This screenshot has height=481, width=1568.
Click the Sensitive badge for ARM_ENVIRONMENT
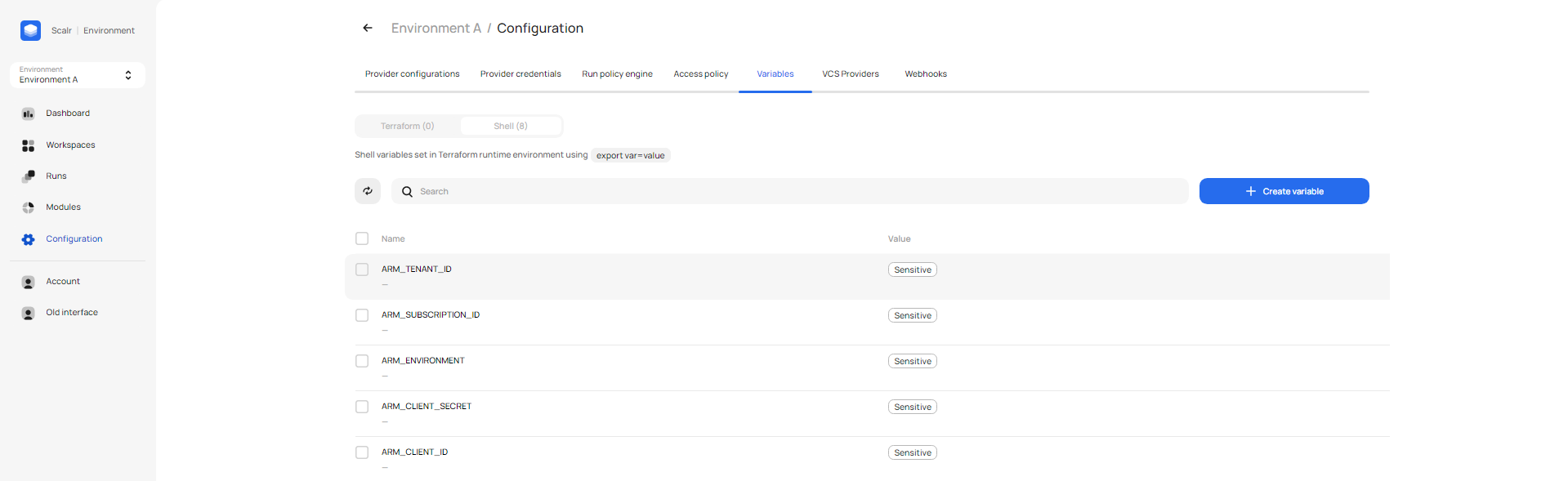click(913, 361)
